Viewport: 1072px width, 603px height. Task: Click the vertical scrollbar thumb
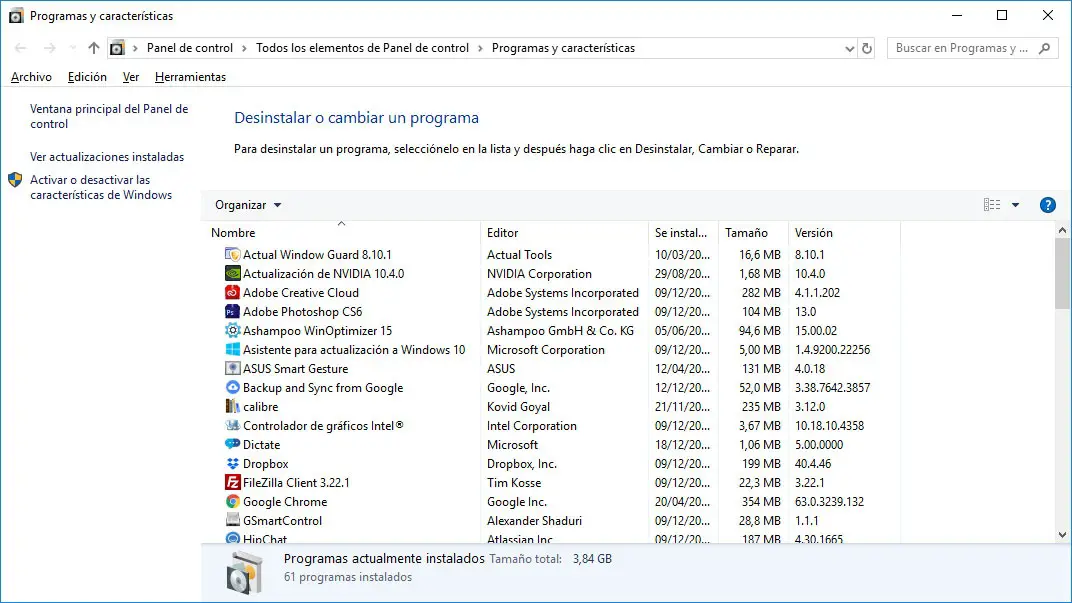[x=1062, y=273]
